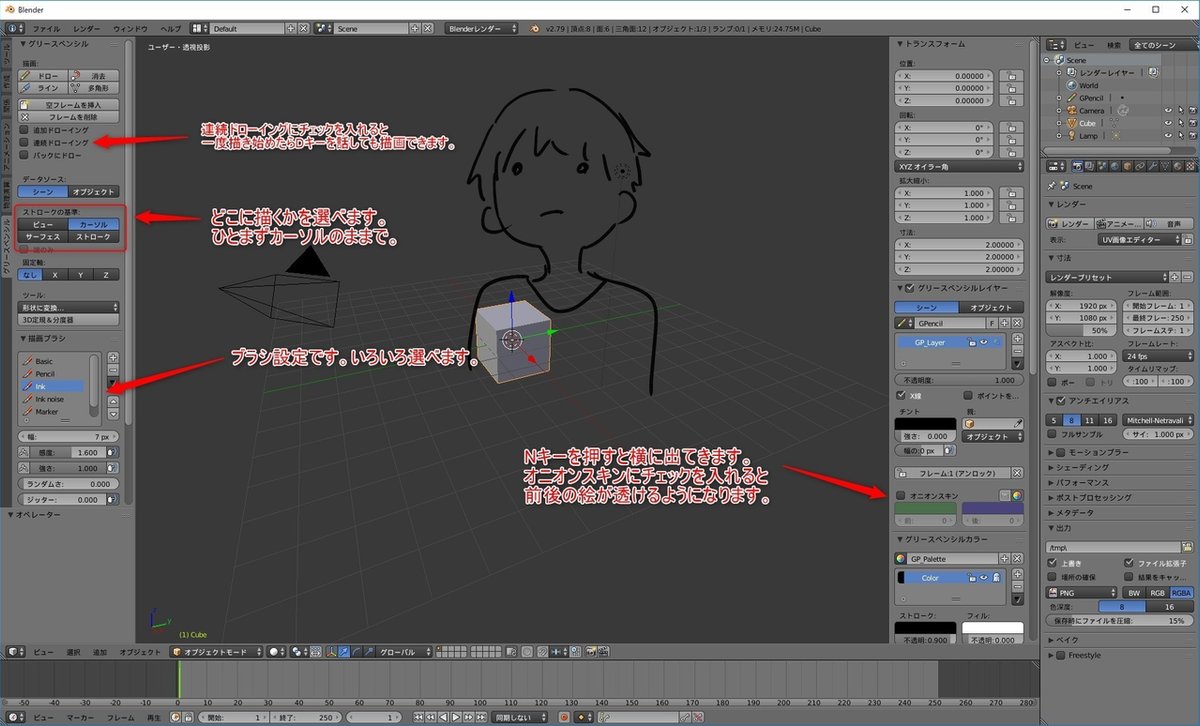Open the Add (追加) menu in 3D view header
The height and width of the screenshot is (726, 1200).
point(100,652)
